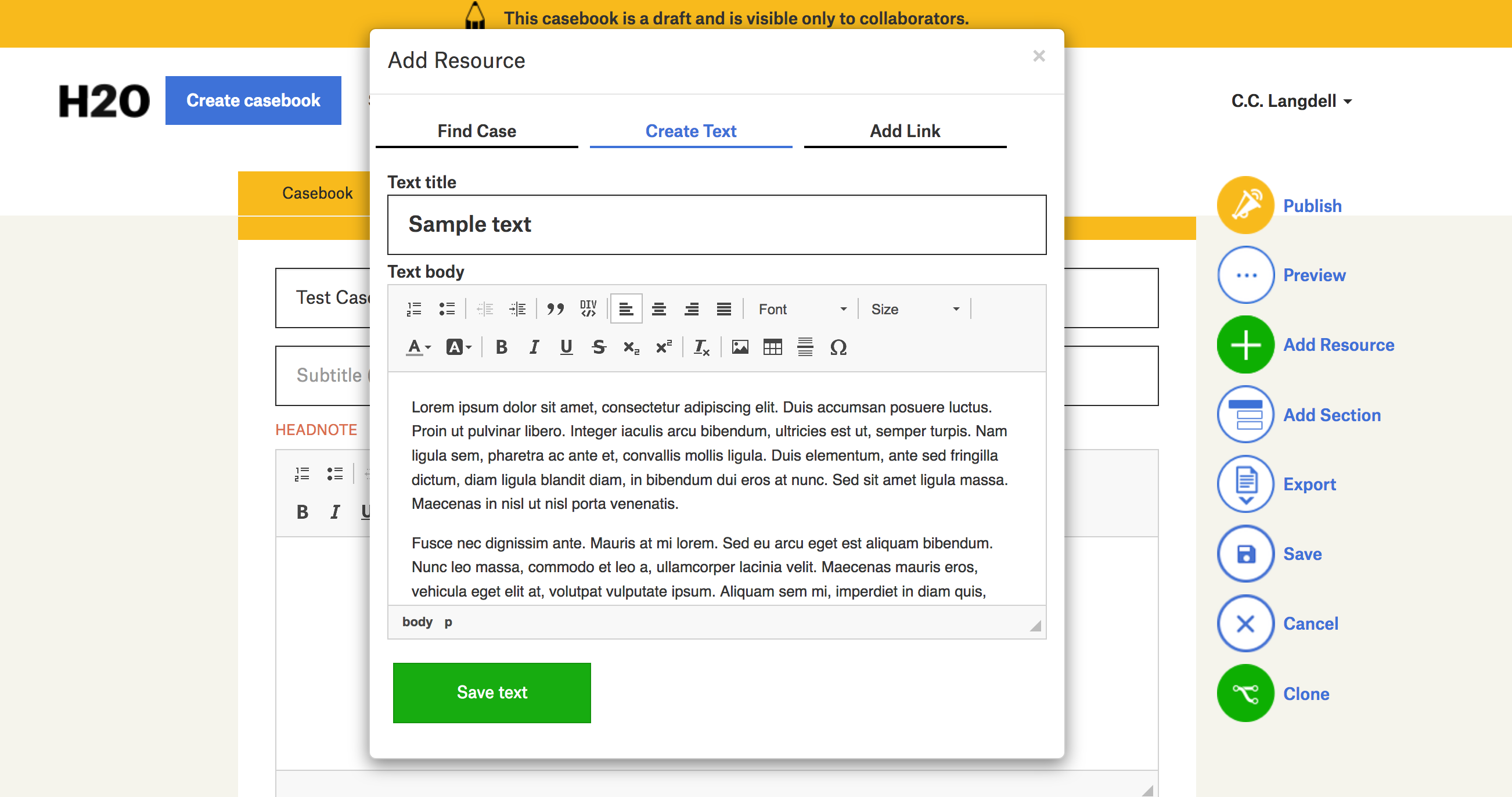This screenshot has width=1512, height=797.
Task: Toggle underline in Text body toolbar
Action: point(566,347)
